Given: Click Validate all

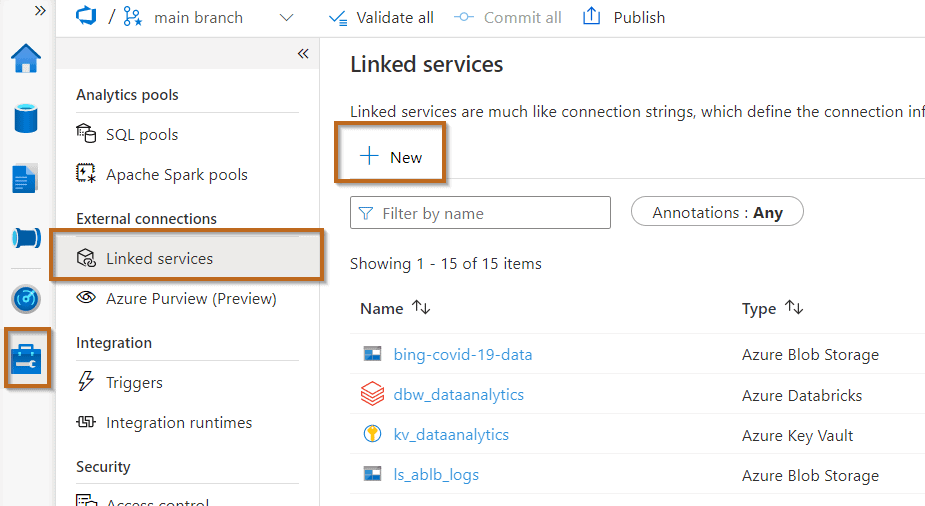Looking at the screenshot, I should pyautogui.click(x=381, y=18).
